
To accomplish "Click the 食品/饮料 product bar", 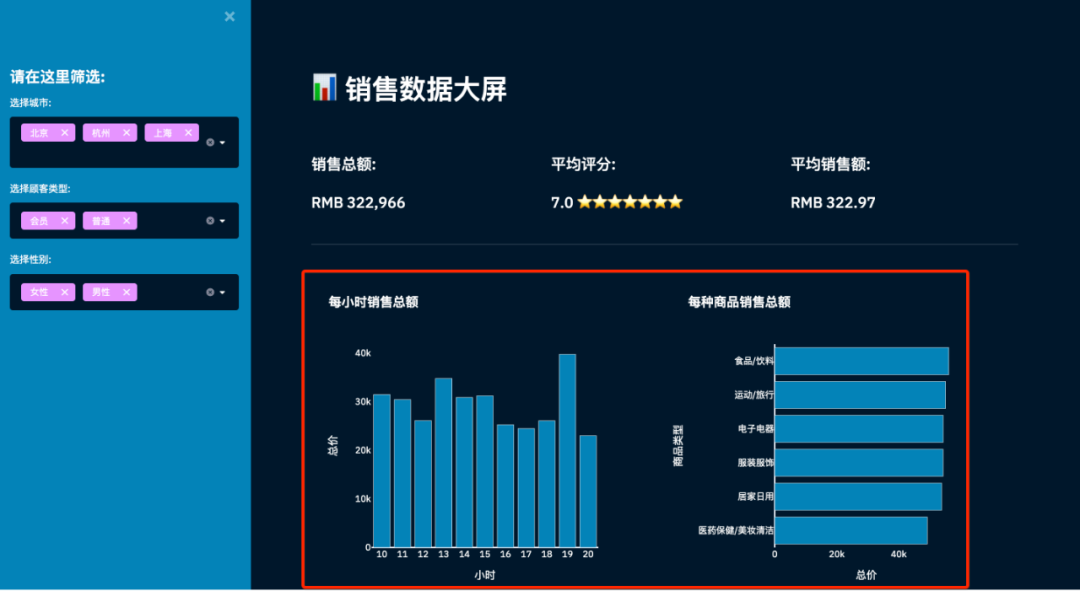I will [862, 361].
